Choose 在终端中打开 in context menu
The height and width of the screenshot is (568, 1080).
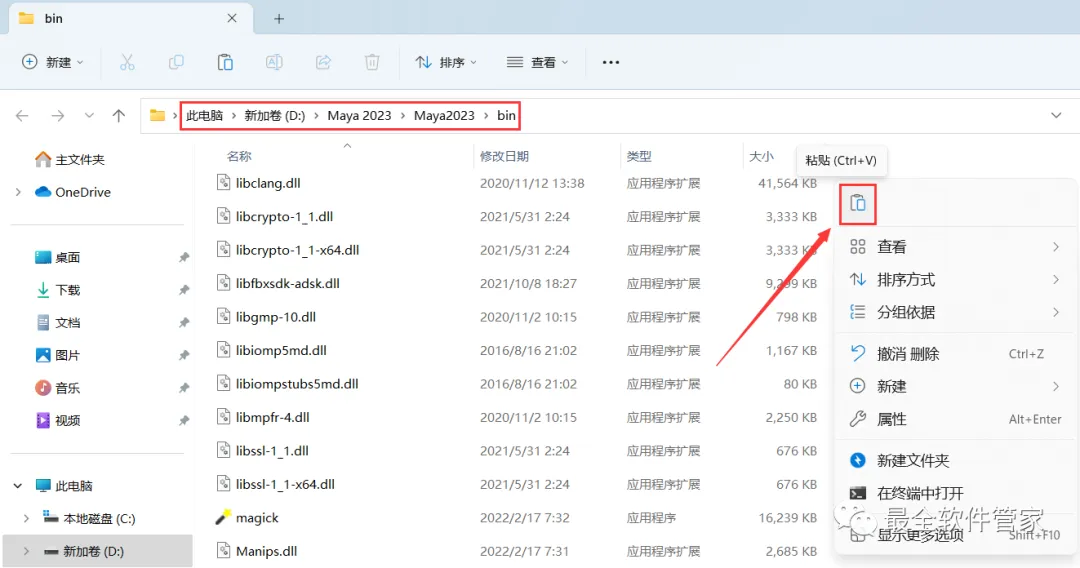coord(955,493)
